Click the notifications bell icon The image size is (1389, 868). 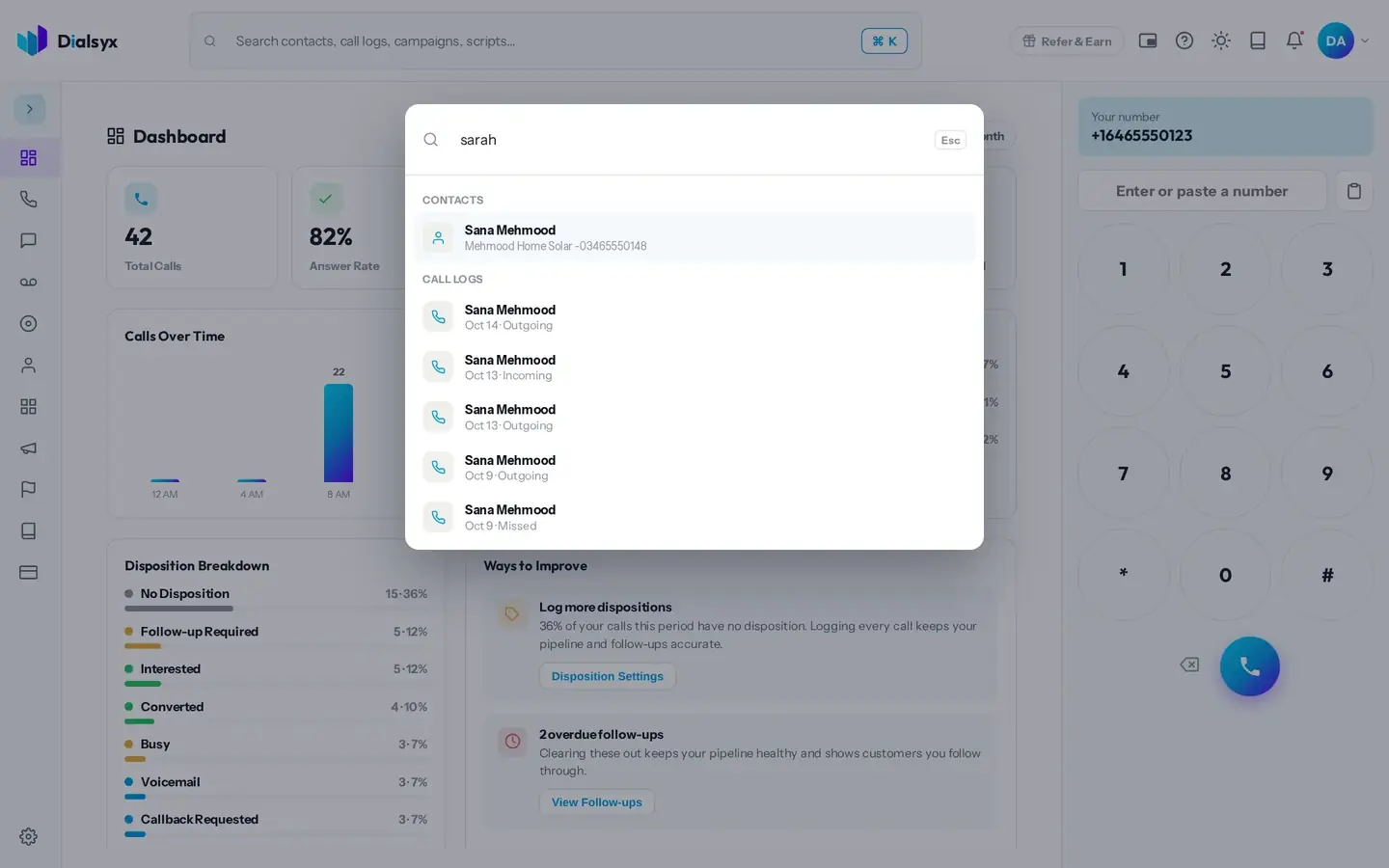click(x=1294, y=41)
